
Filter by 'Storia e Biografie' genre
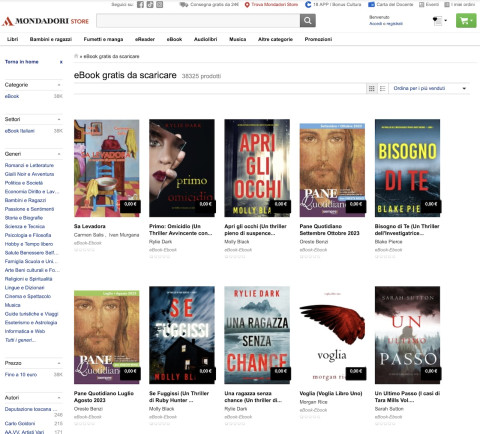pos(24,218)
